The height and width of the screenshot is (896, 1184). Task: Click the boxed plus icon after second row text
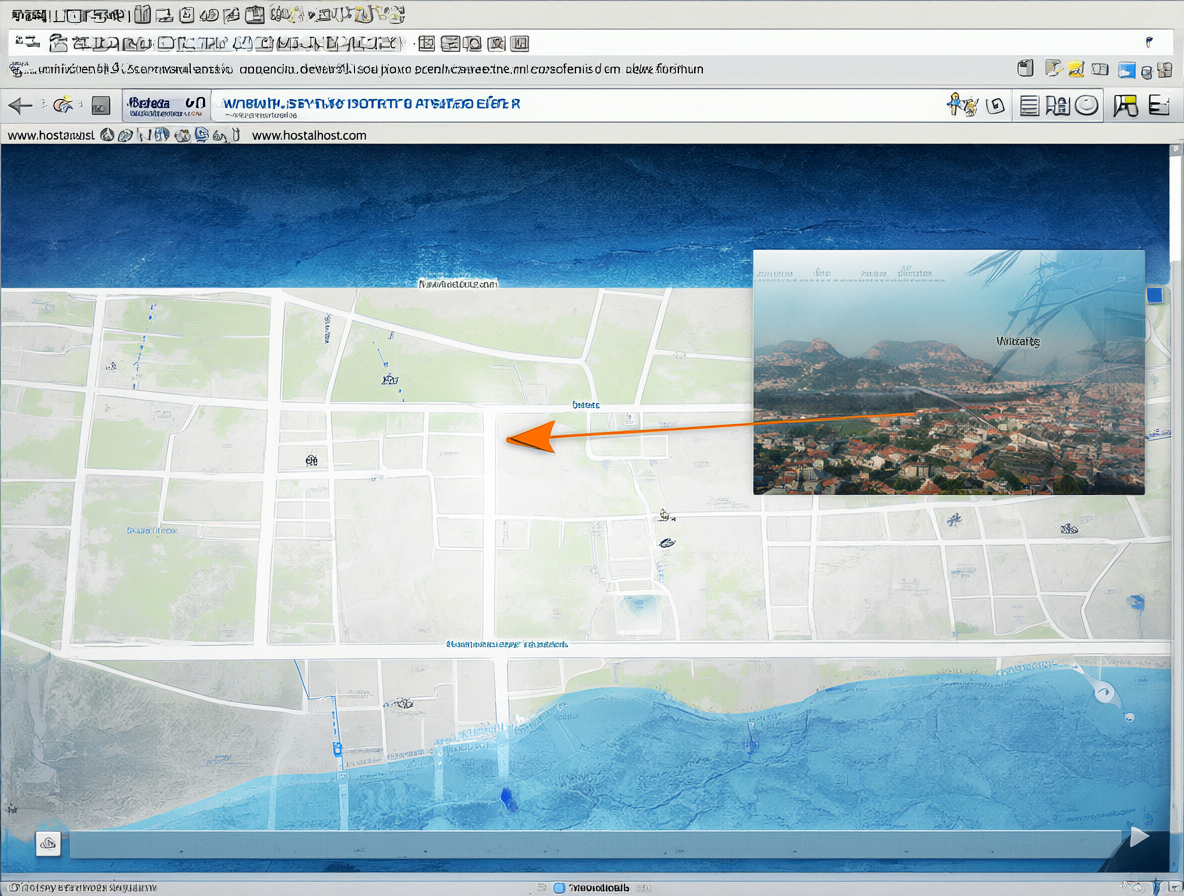pos(427,43)
